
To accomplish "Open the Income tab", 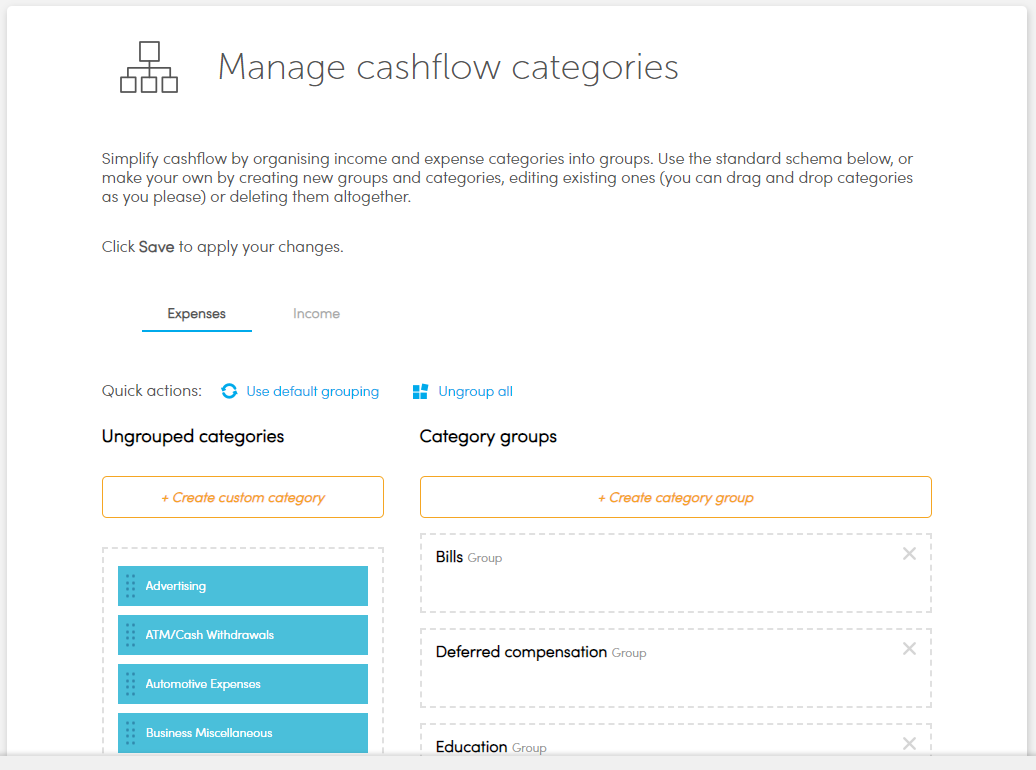I will pos(316,314).
